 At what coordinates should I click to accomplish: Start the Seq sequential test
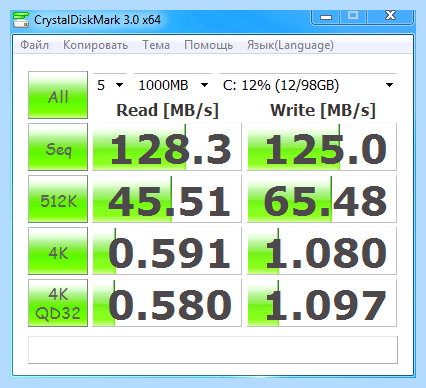(x=58, y=147)
